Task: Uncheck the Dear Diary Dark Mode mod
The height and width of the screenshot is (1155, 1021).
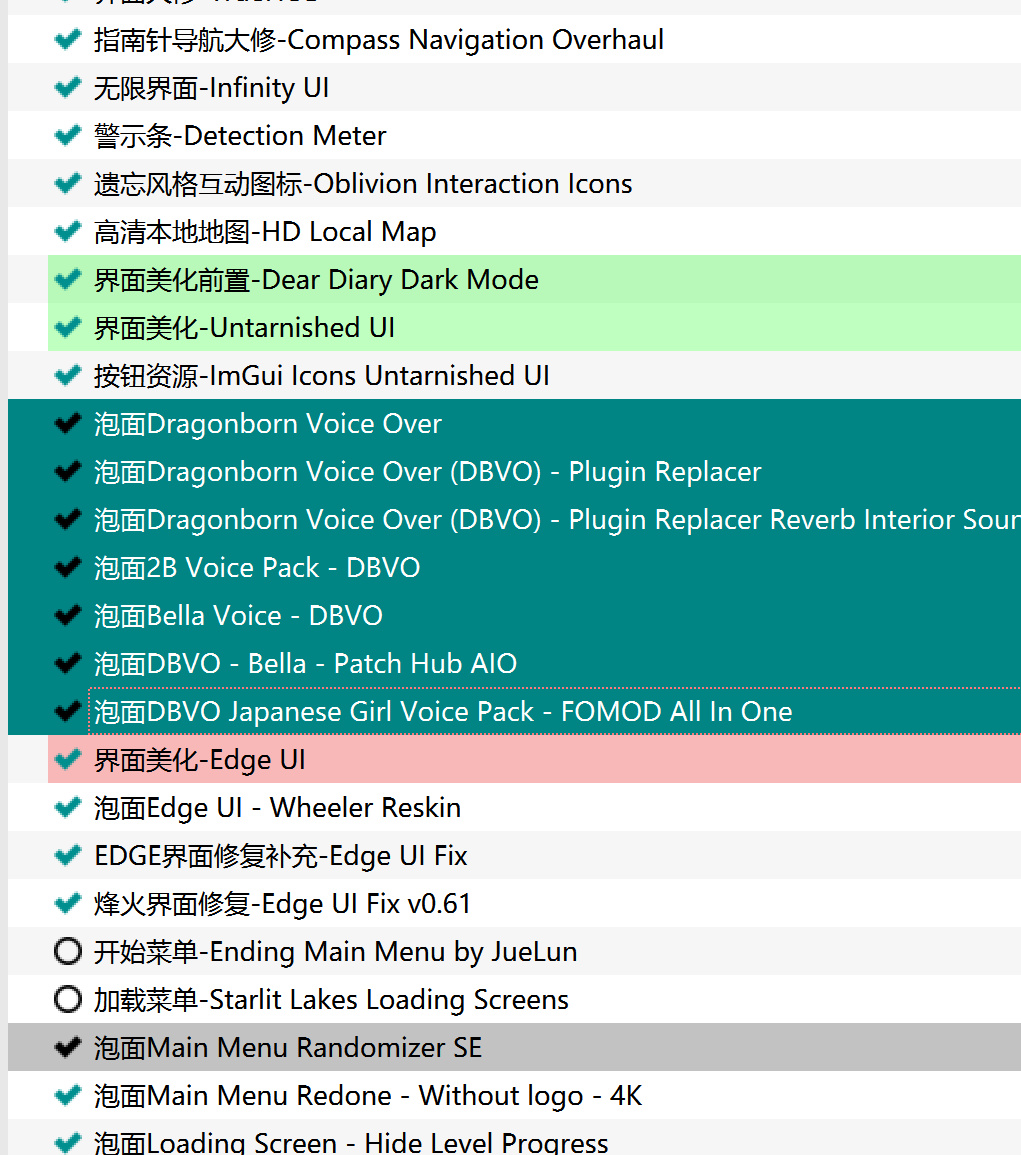Action: [68, 280]
